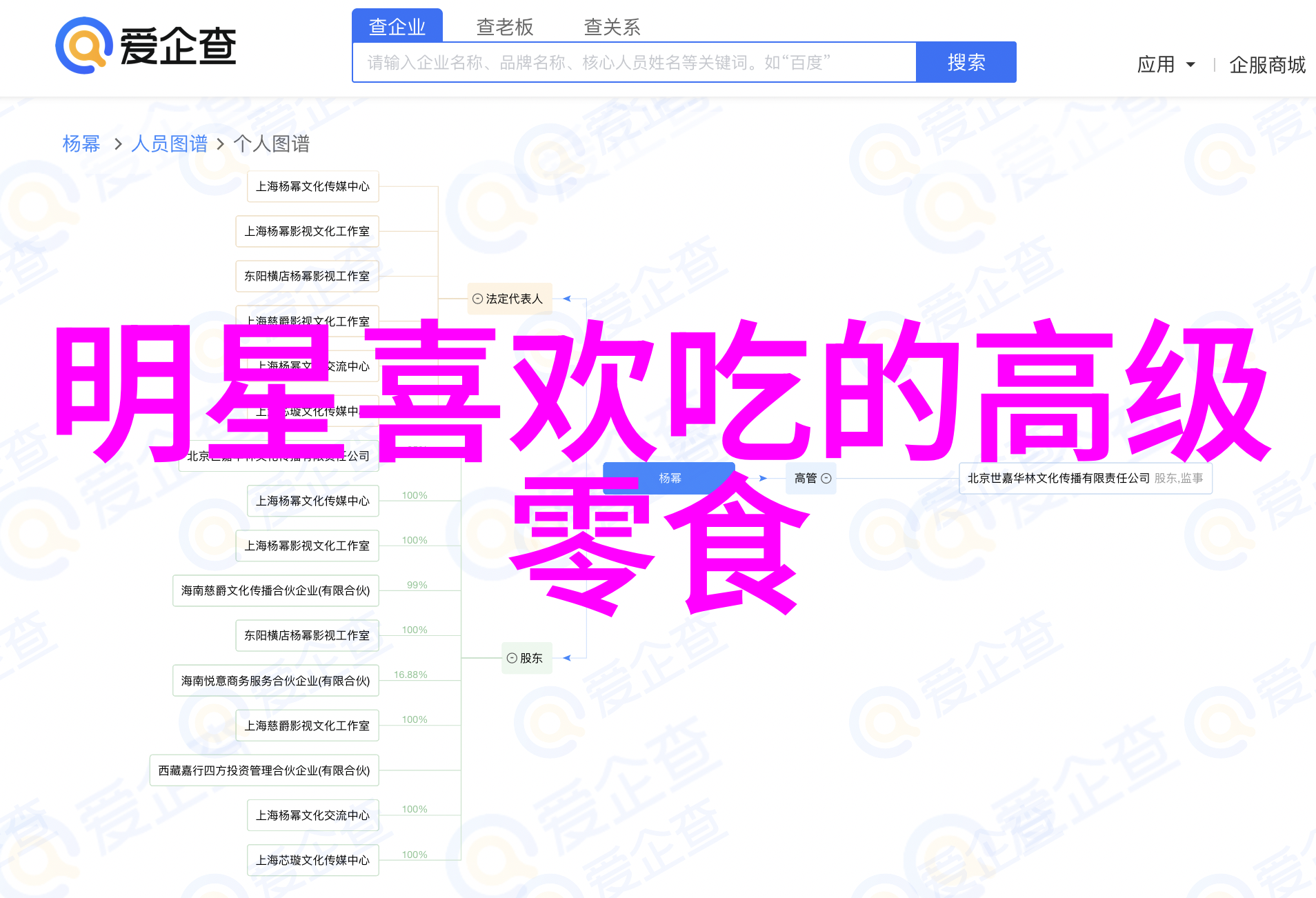This screenshot has width=1316, height=898.
Task: Open 北京世嘉华林文化传播有限责任公司 executive node
Action: [x=1085, y=478]
